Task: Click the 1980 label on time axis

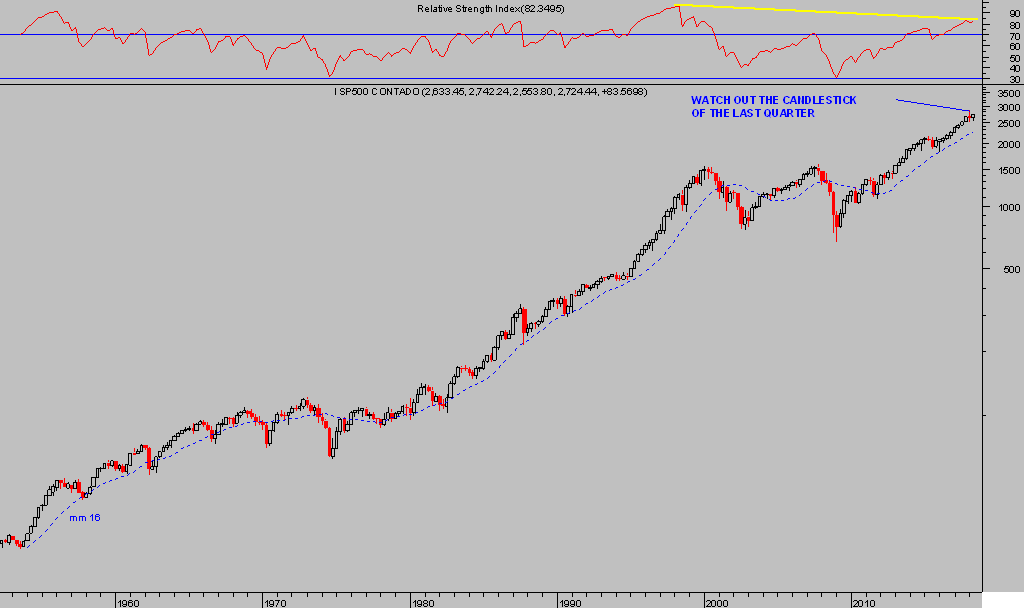Action: click(x=422, y=603)
